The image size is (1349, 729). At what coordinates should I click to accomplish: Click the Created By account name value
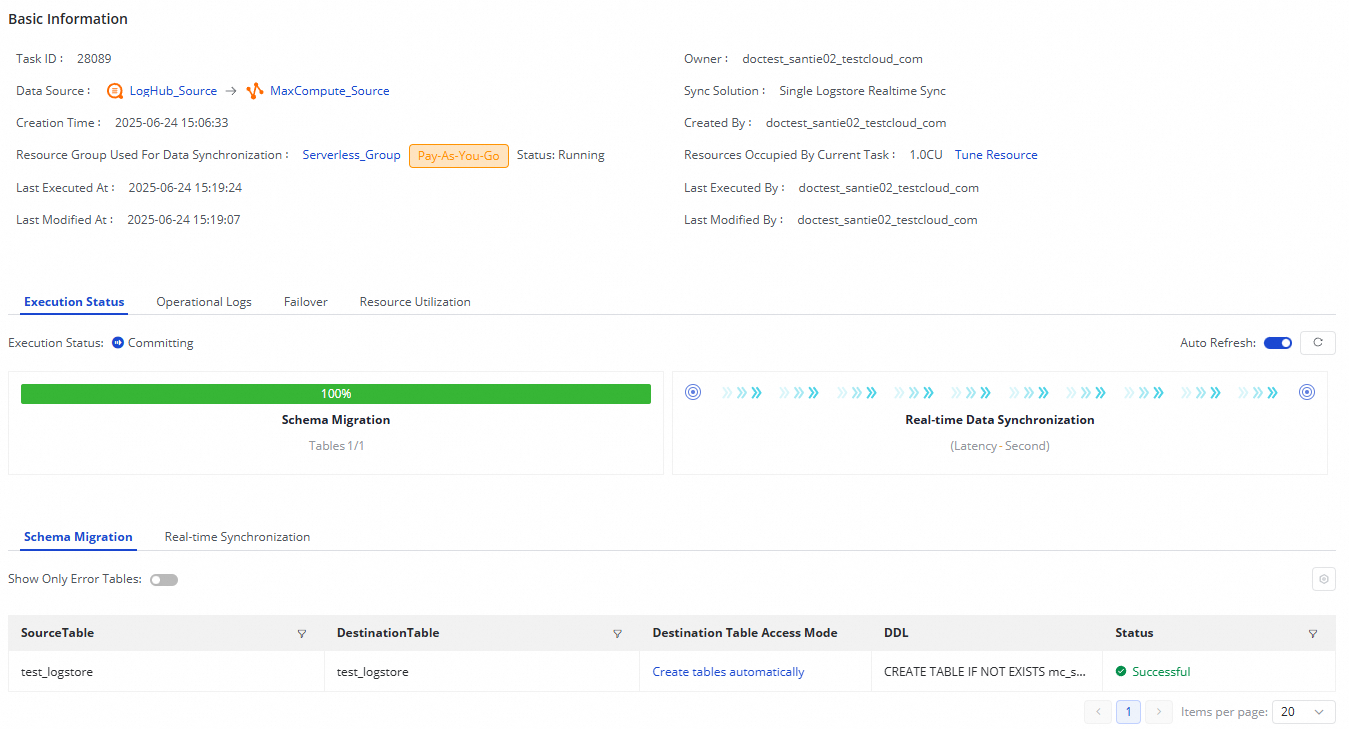856,123
